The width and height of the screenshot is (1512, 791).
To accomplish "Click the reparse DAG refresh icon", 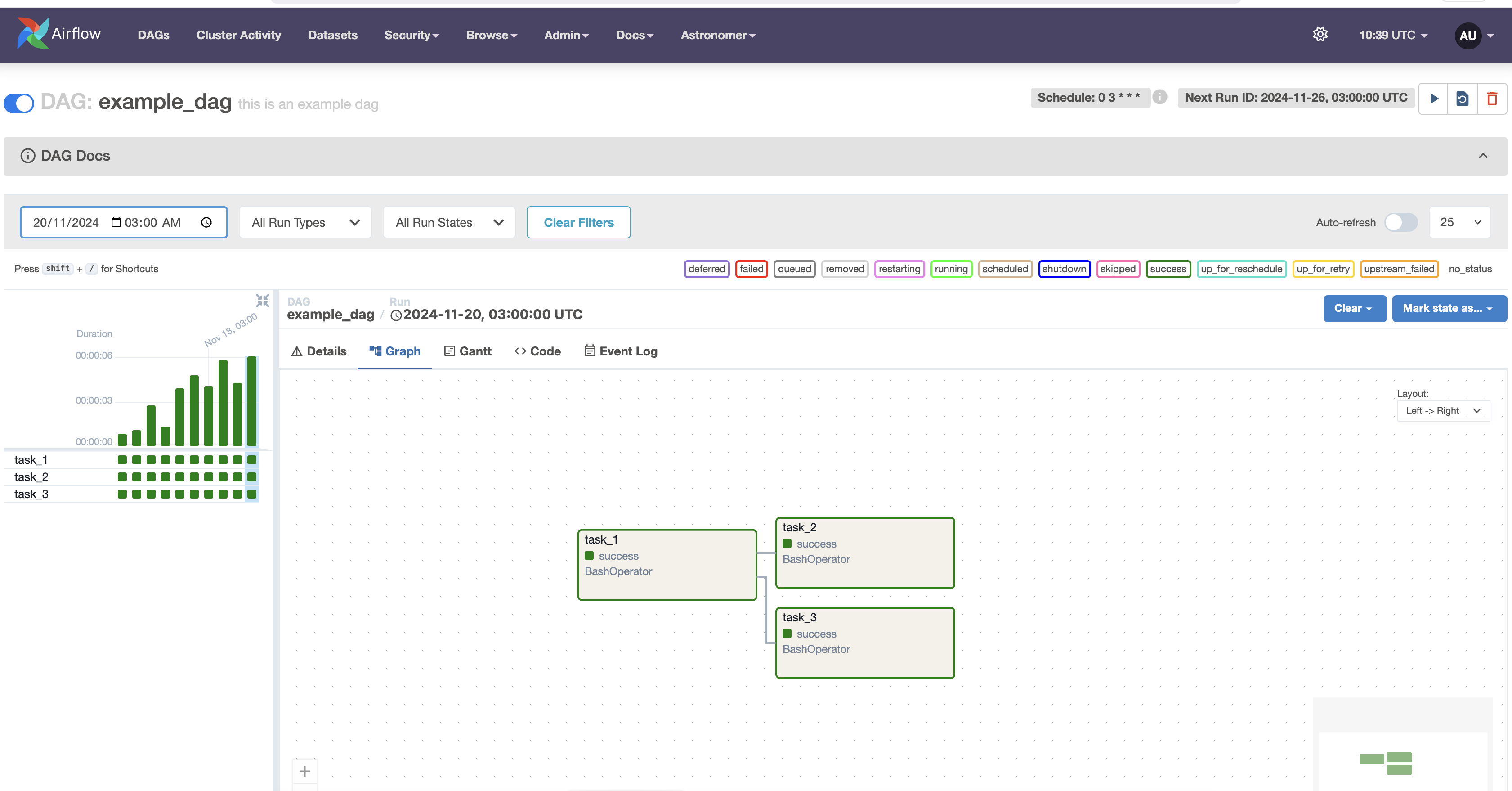I will coord(1462,98).
